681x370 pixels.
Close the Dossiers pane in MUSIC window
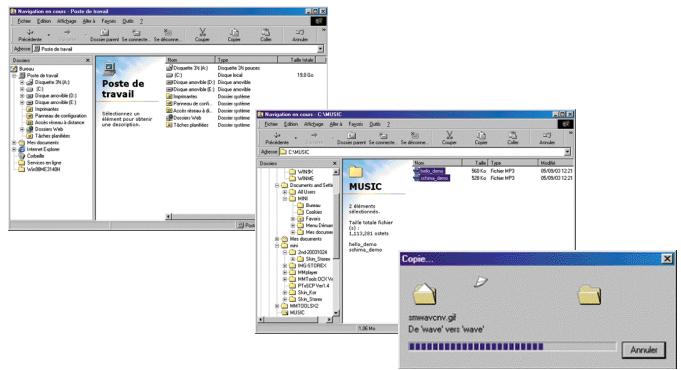tap(334, 164)
